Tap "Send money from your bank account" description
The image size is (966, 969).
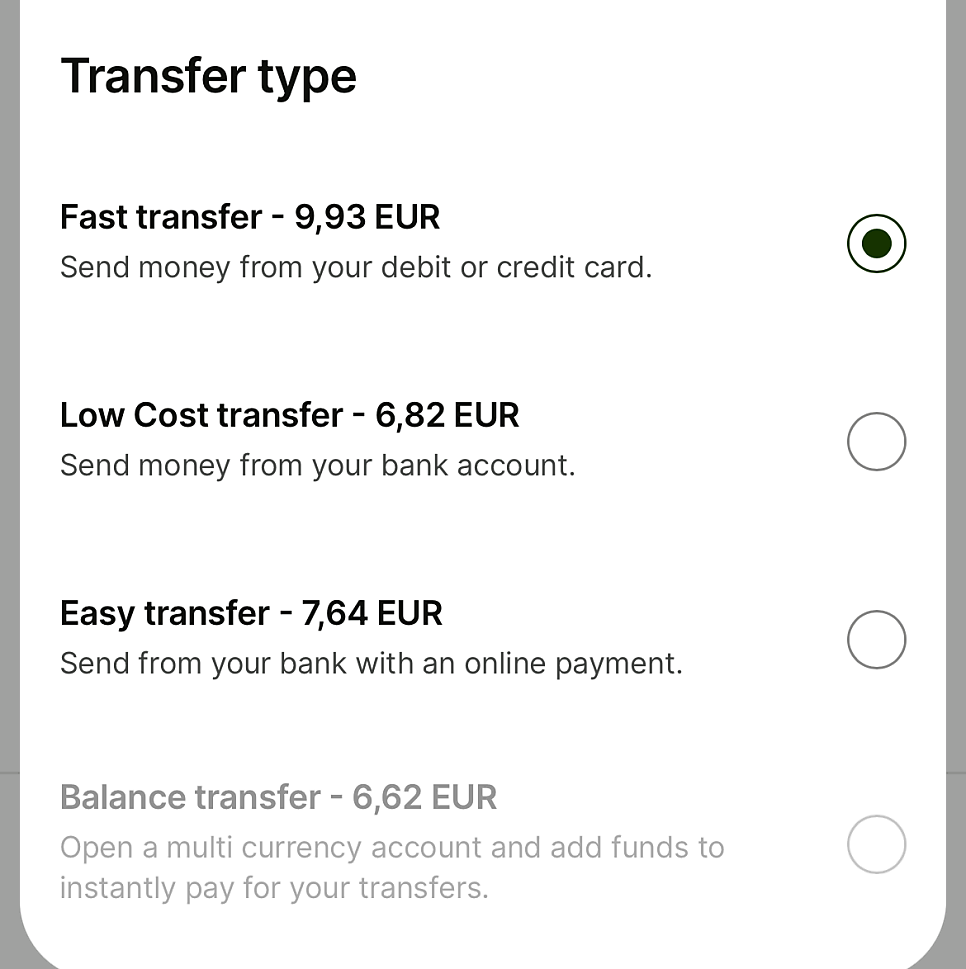pos(317,466)
